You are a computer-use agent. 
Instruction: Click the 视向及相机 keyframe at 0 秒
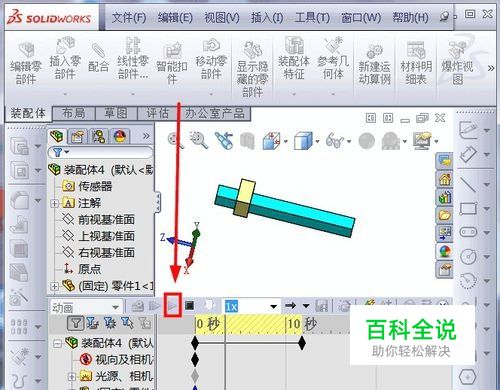click(x=195, y=359)
